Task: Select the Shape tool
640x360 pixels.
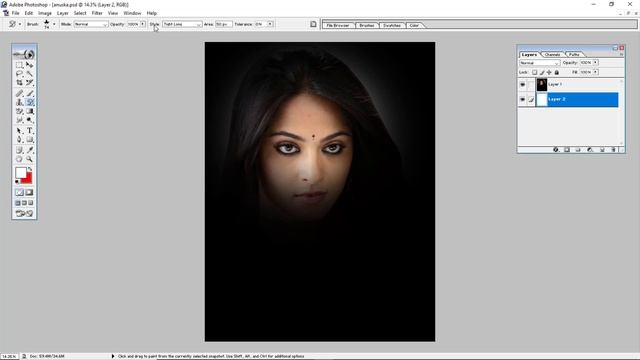Action: (x=29, y=140)
